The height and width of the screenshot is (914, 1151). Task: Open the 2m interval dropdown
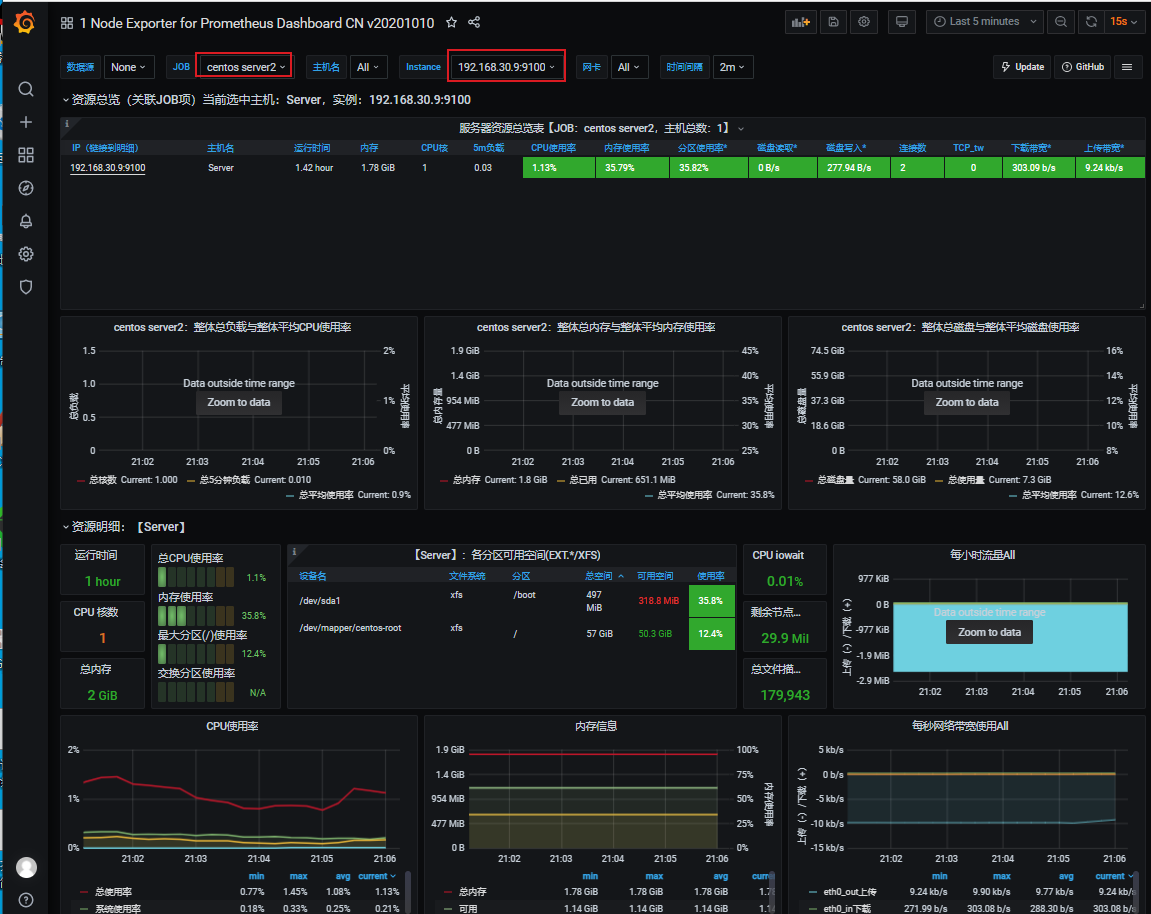click(732, 67)
